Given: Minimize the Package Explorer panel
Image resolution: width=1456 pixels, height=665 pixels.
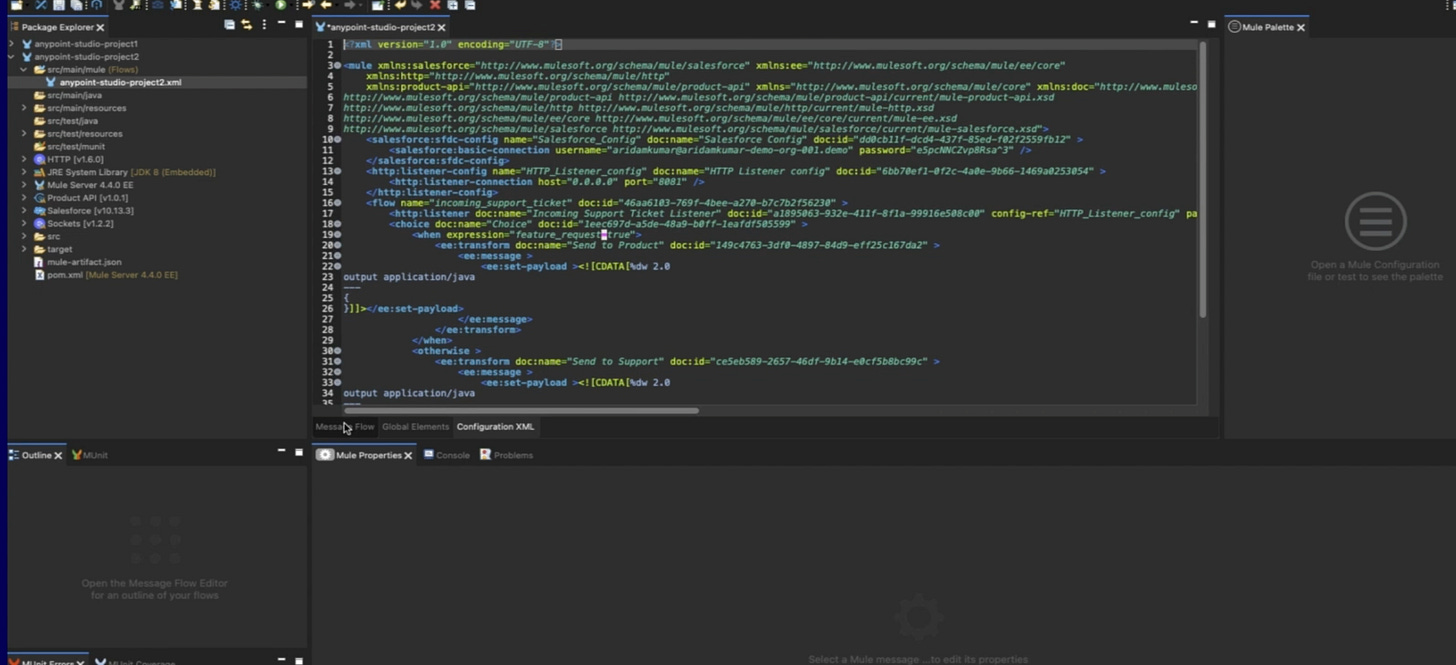Looking at the screenshot, I should point(281,23).
